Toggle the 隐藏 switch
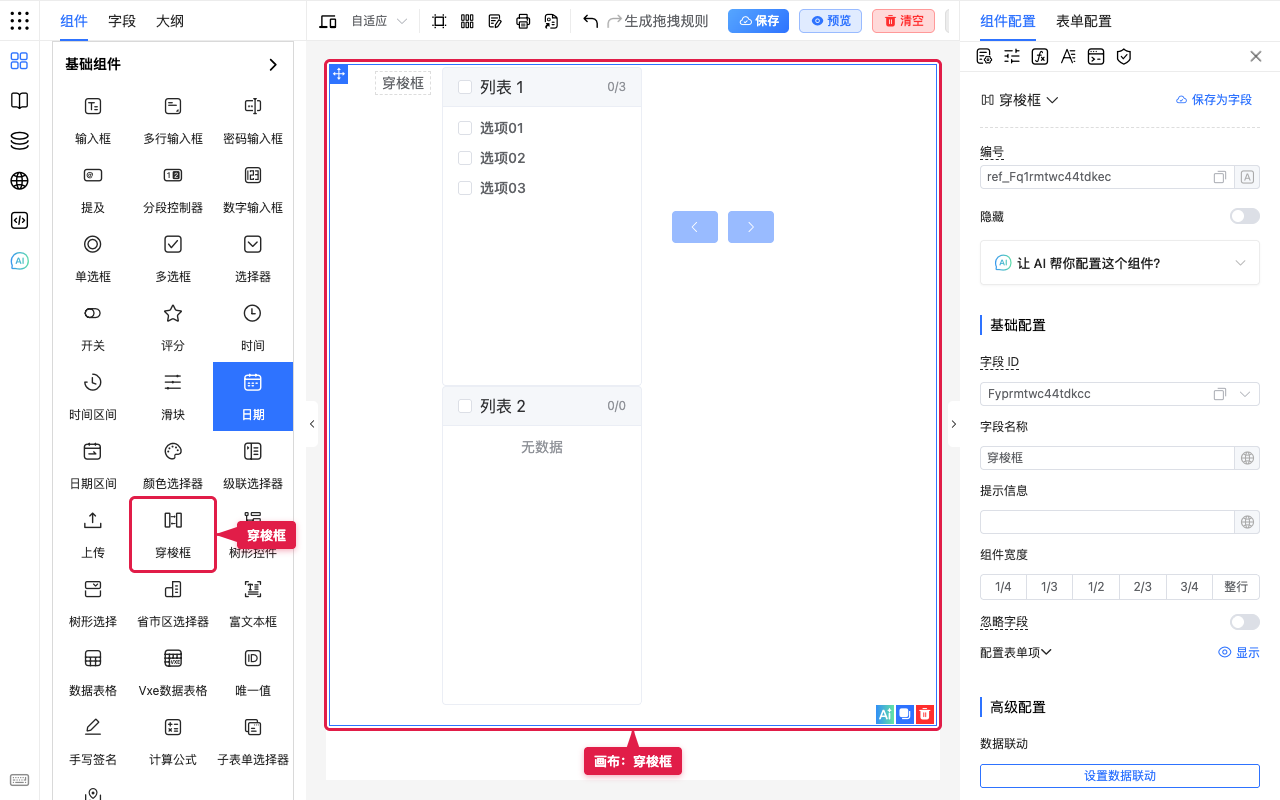The width and height of the screenshot is (1280, 800). pyautogui.click(x=1245, y=216)
